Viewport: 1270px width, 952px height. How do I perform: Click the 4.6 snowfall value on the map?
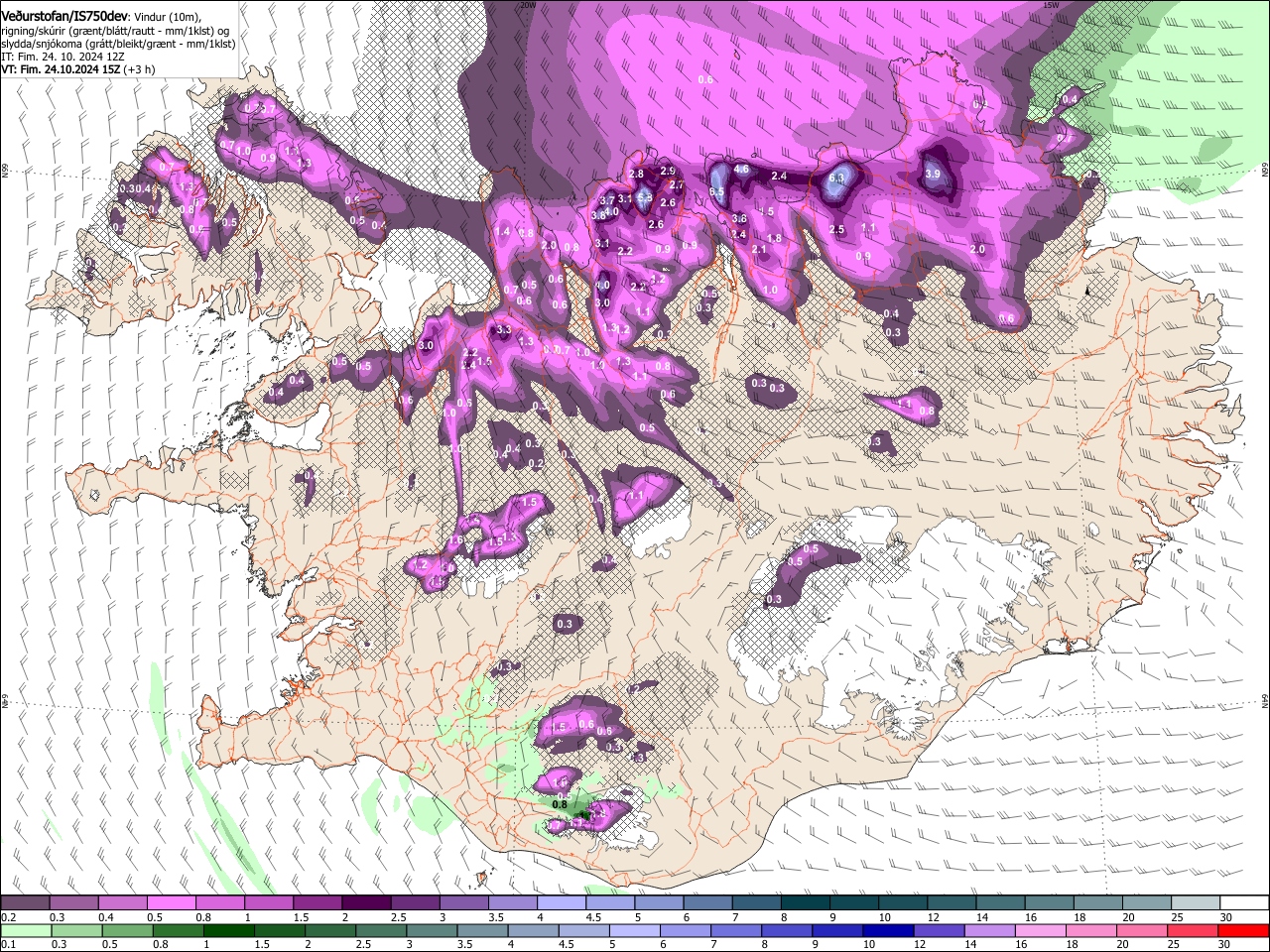pyautogui.click(x=741, y=169)
